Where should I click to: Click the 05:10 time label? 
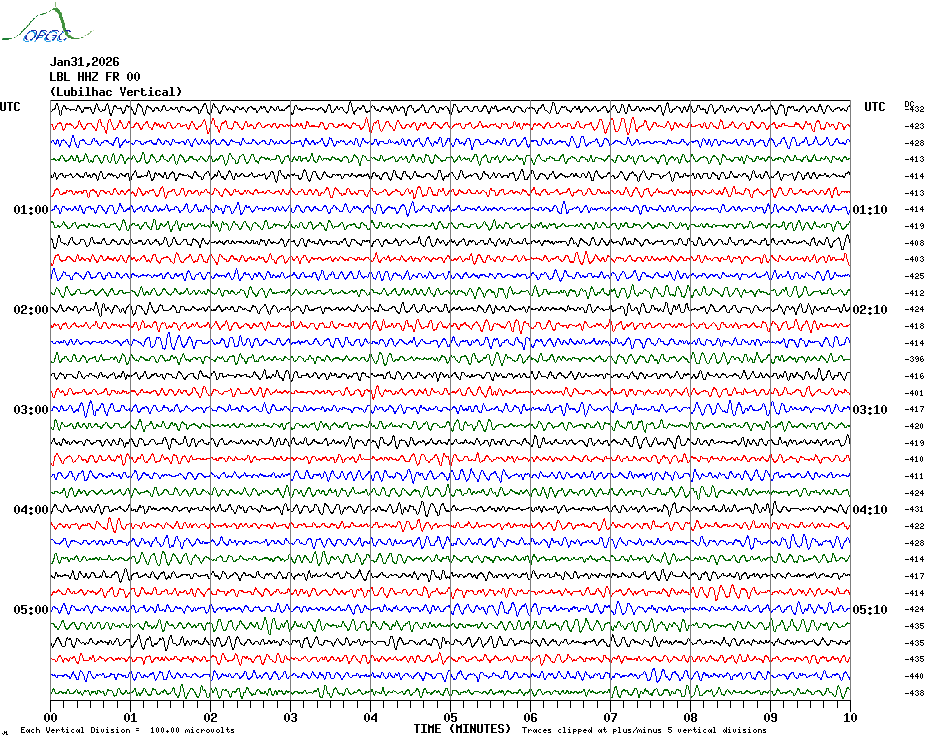pos(870,610)
